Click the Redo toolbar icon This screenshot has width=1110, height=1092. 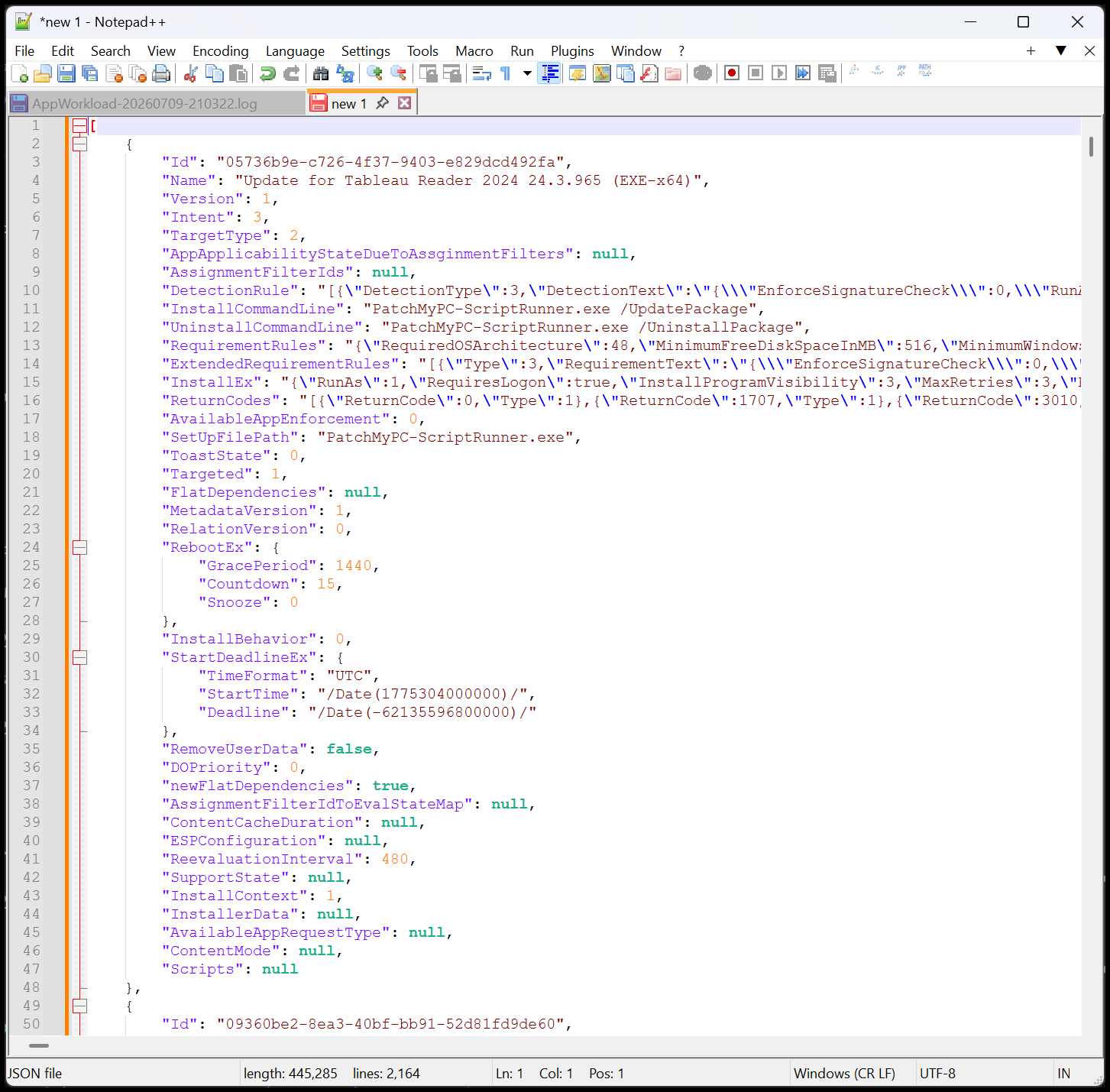(x=291, y=73)
